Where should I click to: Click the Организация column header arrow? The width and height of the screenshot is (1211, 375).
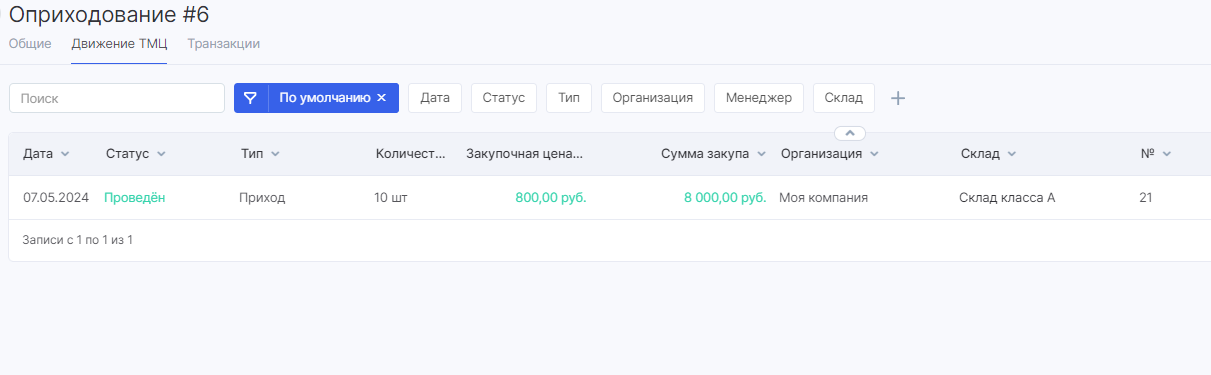pyautogui.click(x=874, y=154)
